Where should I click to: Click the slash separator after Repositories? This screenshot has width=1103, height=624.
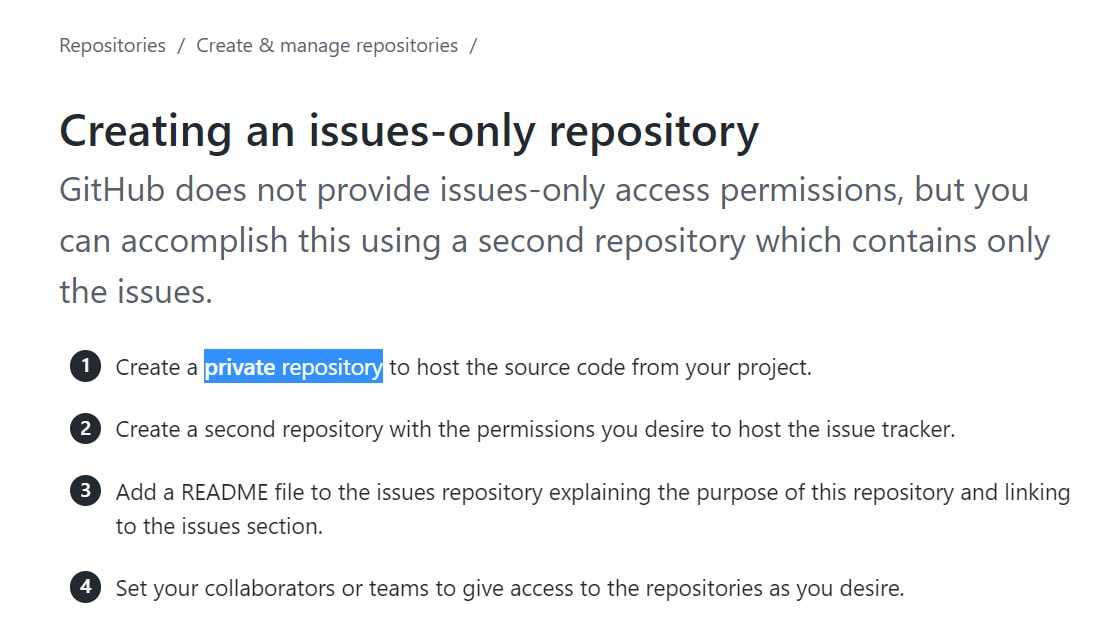181,46
